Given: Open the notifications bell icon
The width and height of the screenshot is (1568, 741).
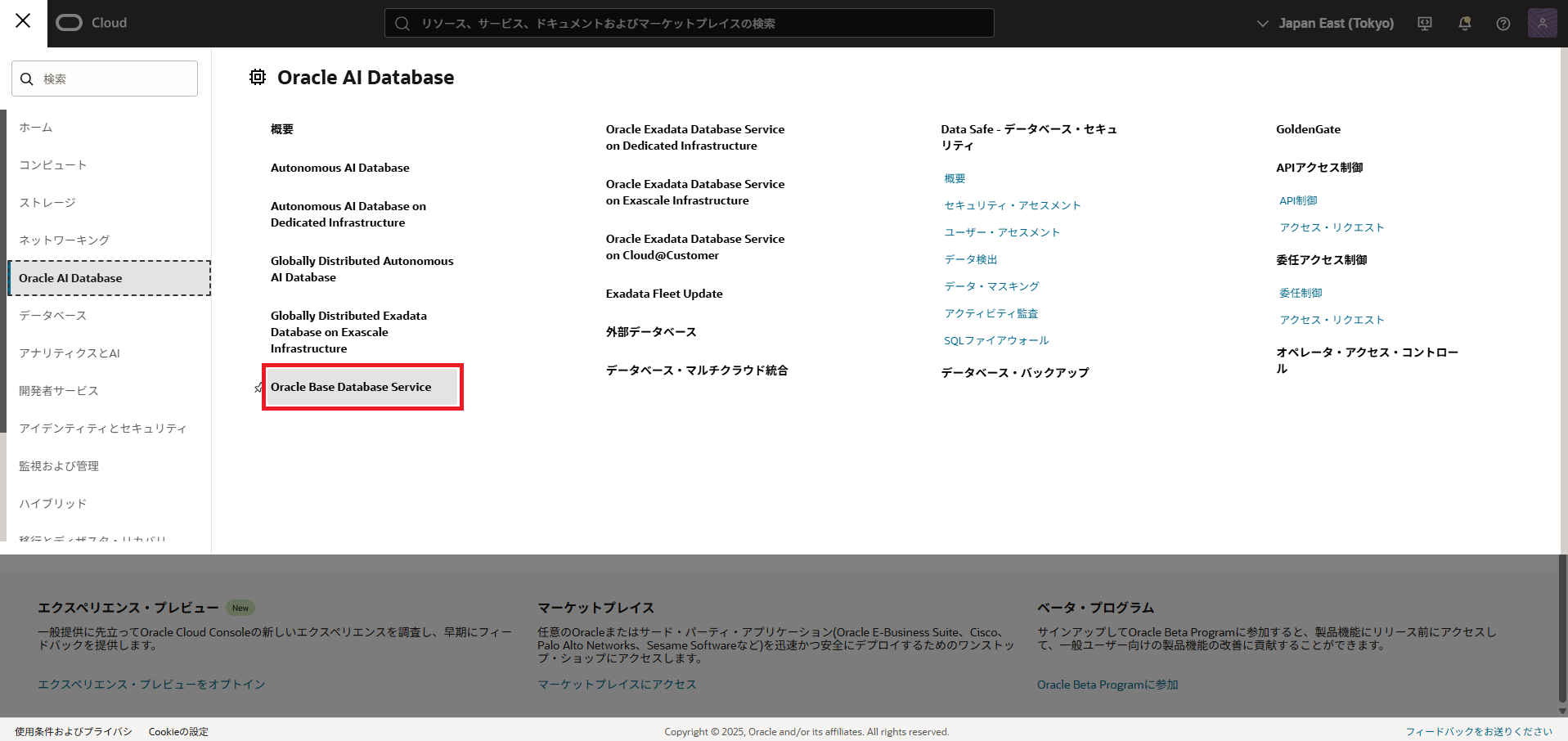Looking at the screenshot, I should [x=1463, y=23].
